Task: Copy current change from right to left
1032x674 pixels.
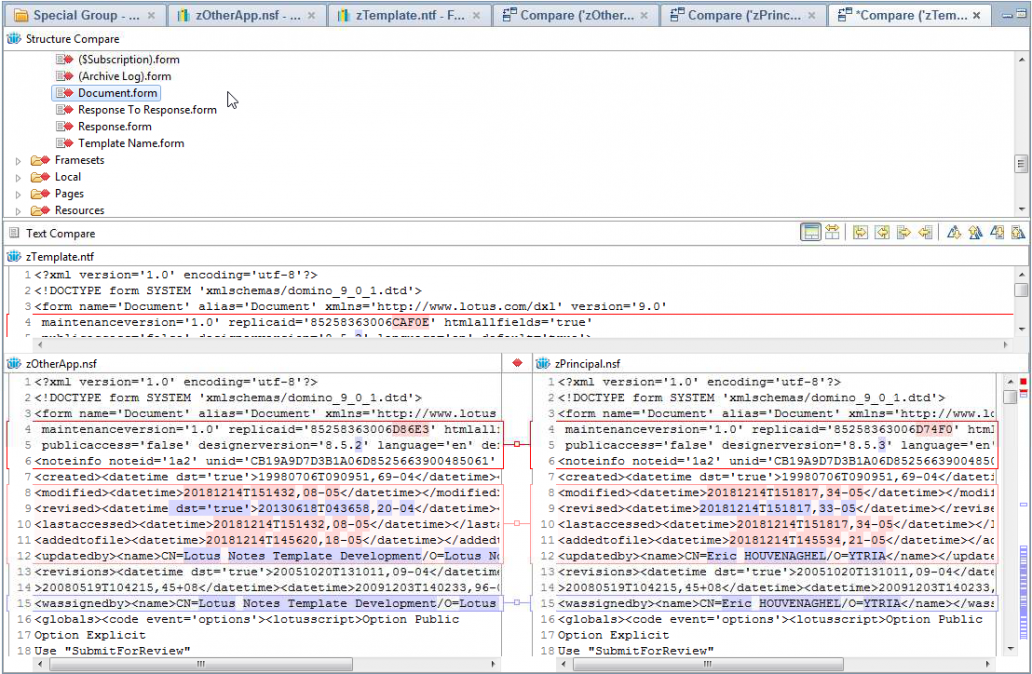Action: [x=925, y=232]
